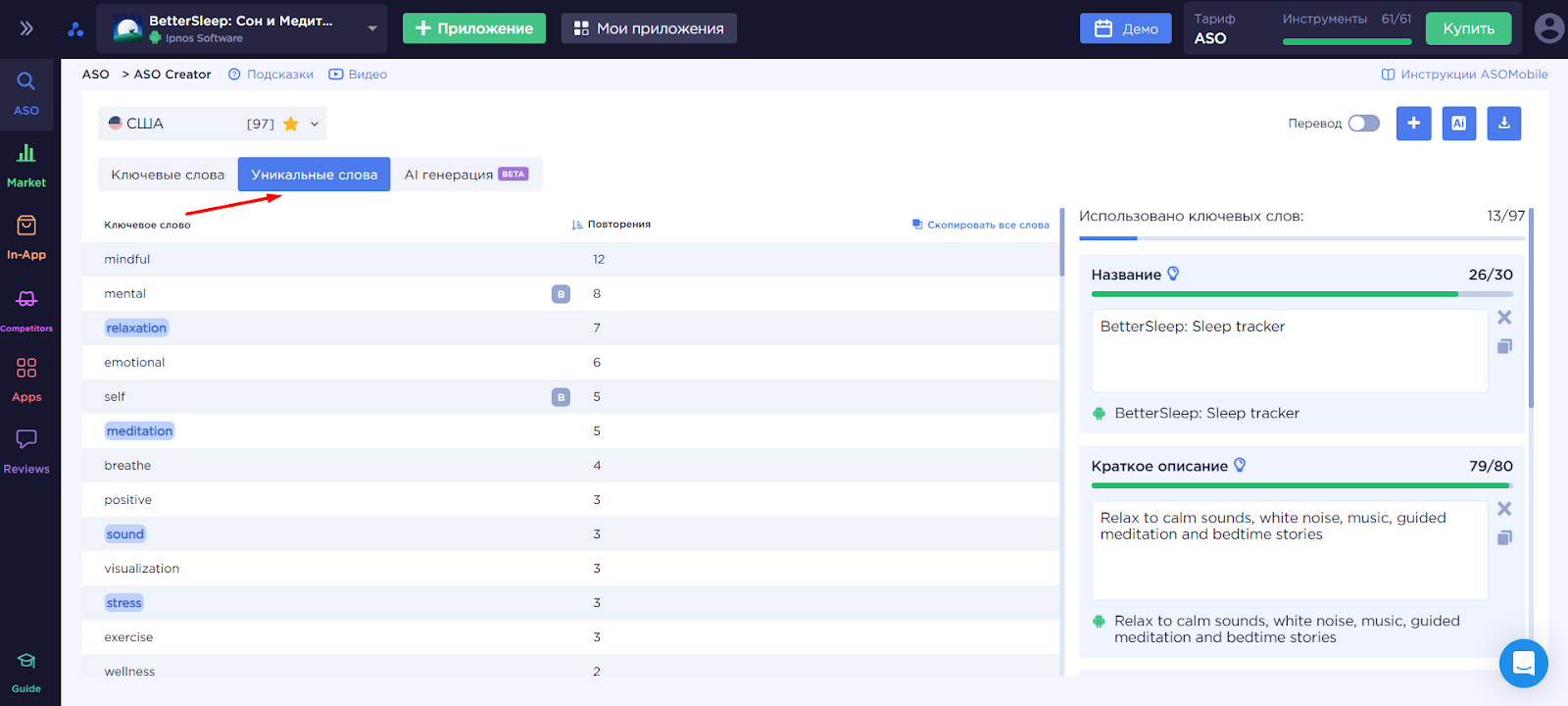
Task: Click the Краткое описание 79/80 progress bar
Action: [x=1302, y=485]
